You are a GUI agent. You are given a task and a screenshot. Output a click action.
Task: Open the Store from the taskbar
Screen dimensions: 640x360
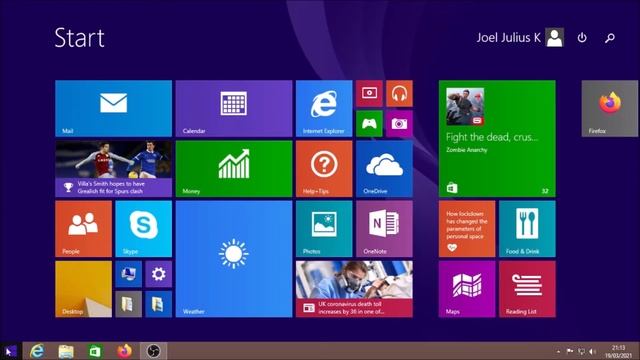point(95,351)
